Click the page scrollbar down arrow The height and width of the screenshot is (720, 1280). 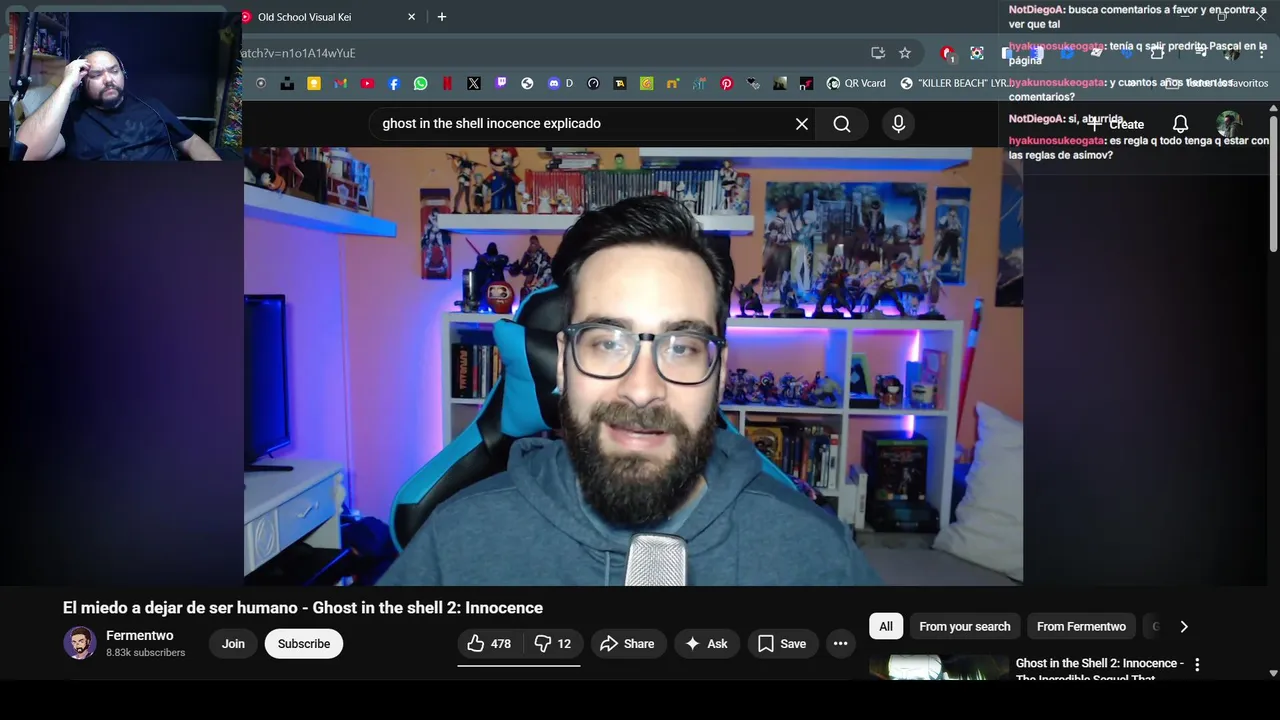1273,674
